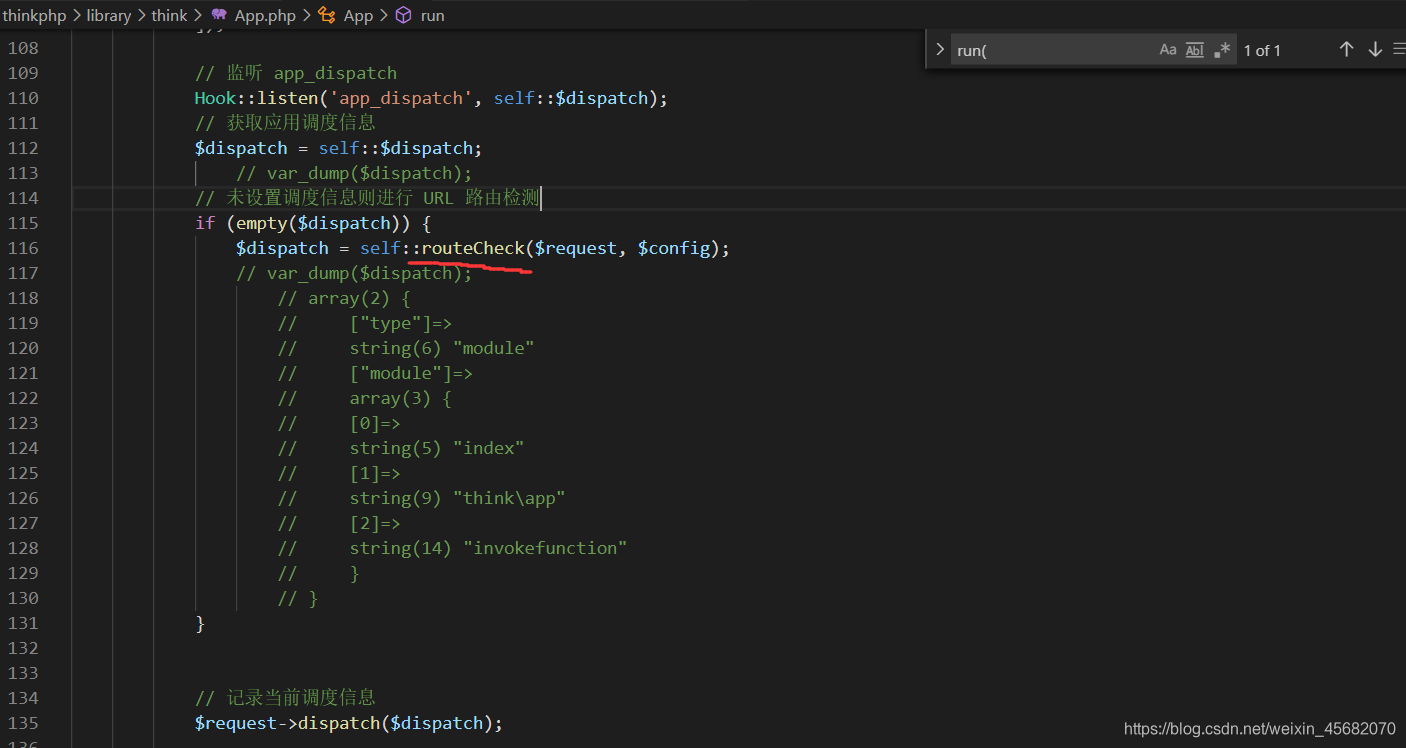Image resolution: width=1406 pixels, height=748 pixels.
Task: Toggle Find in Selection icon
Action: (x=1399, y=49)
